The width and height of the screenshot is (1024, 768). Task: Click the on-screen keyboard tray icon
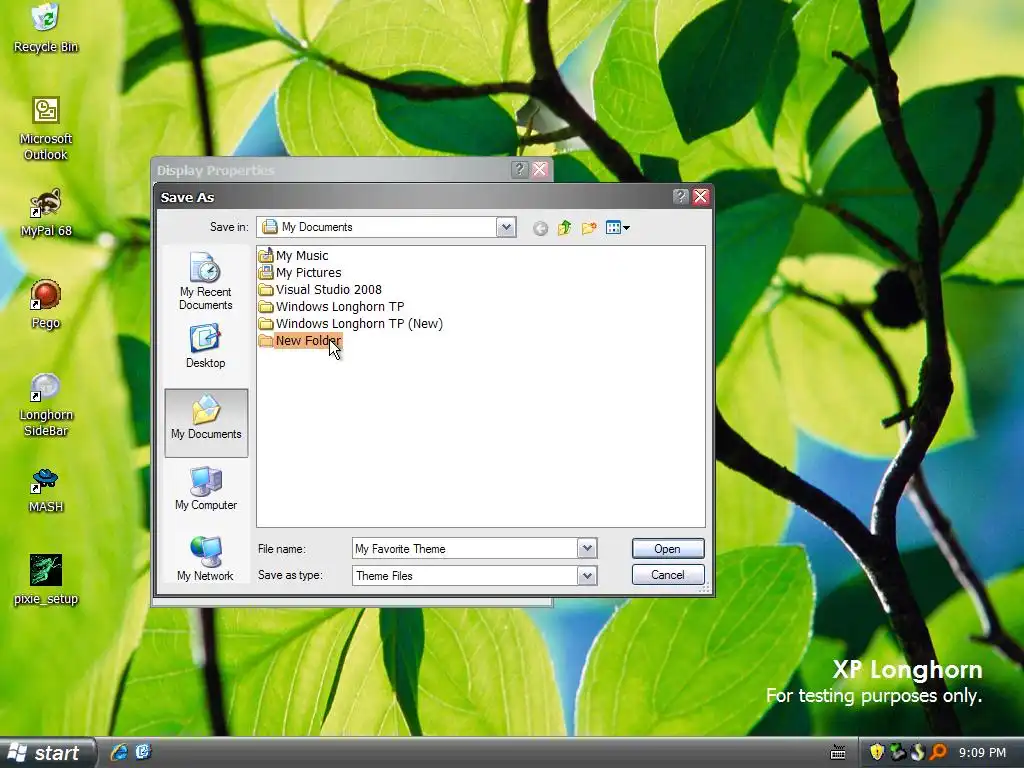pos(838,752)
